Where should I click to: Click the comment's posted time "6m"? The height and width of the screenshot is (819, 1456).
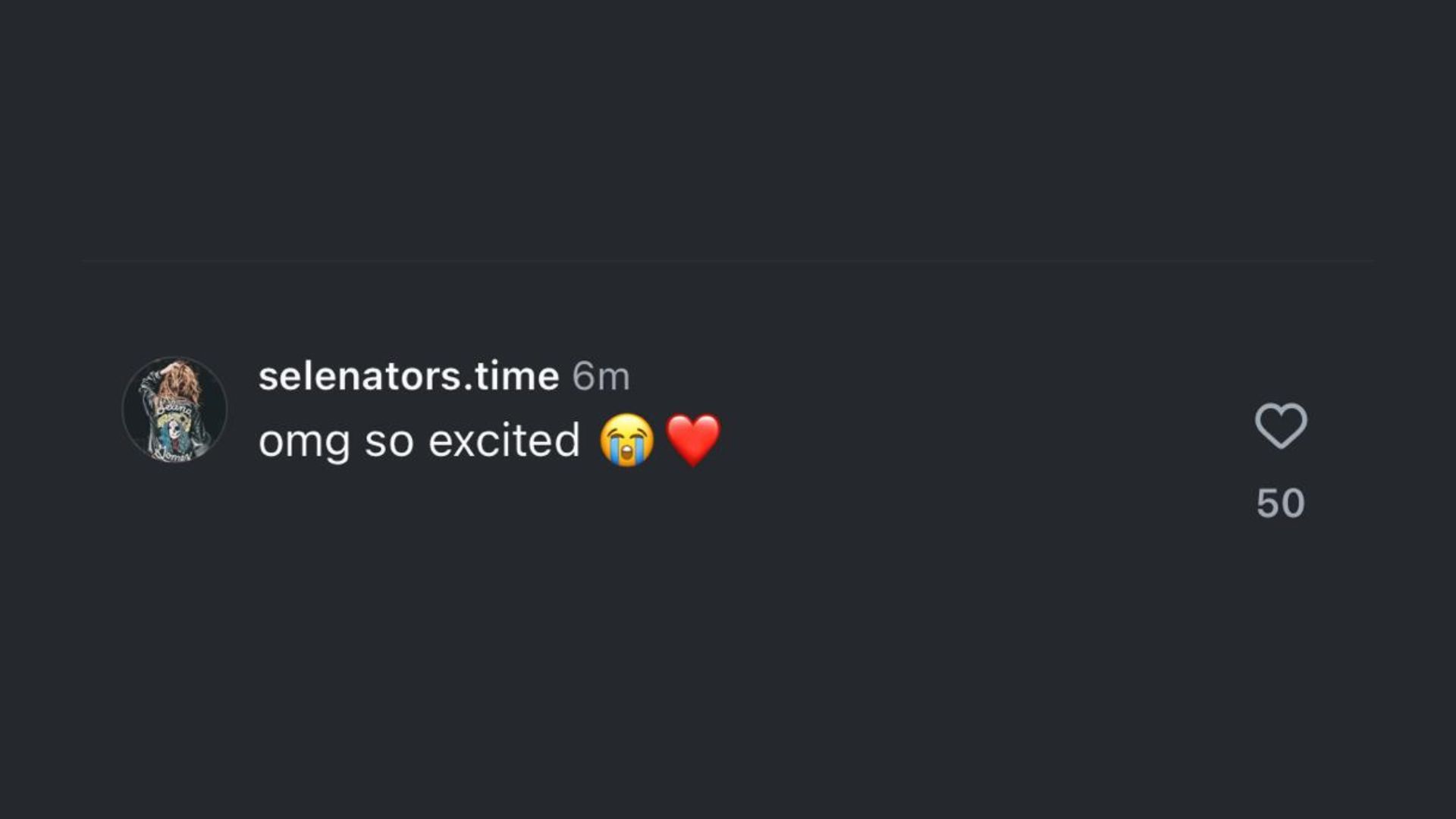pos(601,376)
